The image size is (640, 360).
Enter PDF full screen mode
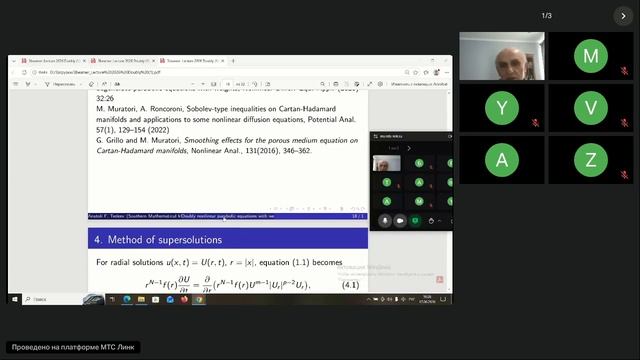369,84
